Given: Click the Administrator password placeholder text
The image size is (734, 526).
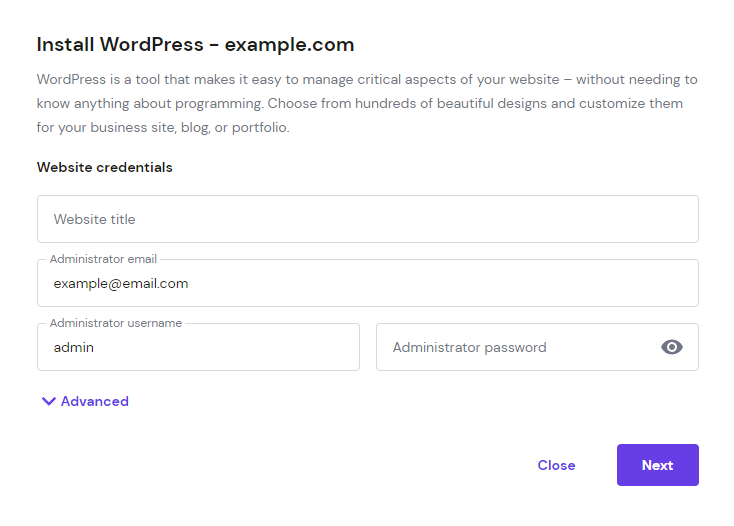Looking at the screenshot, I should [x=469, y=348].
